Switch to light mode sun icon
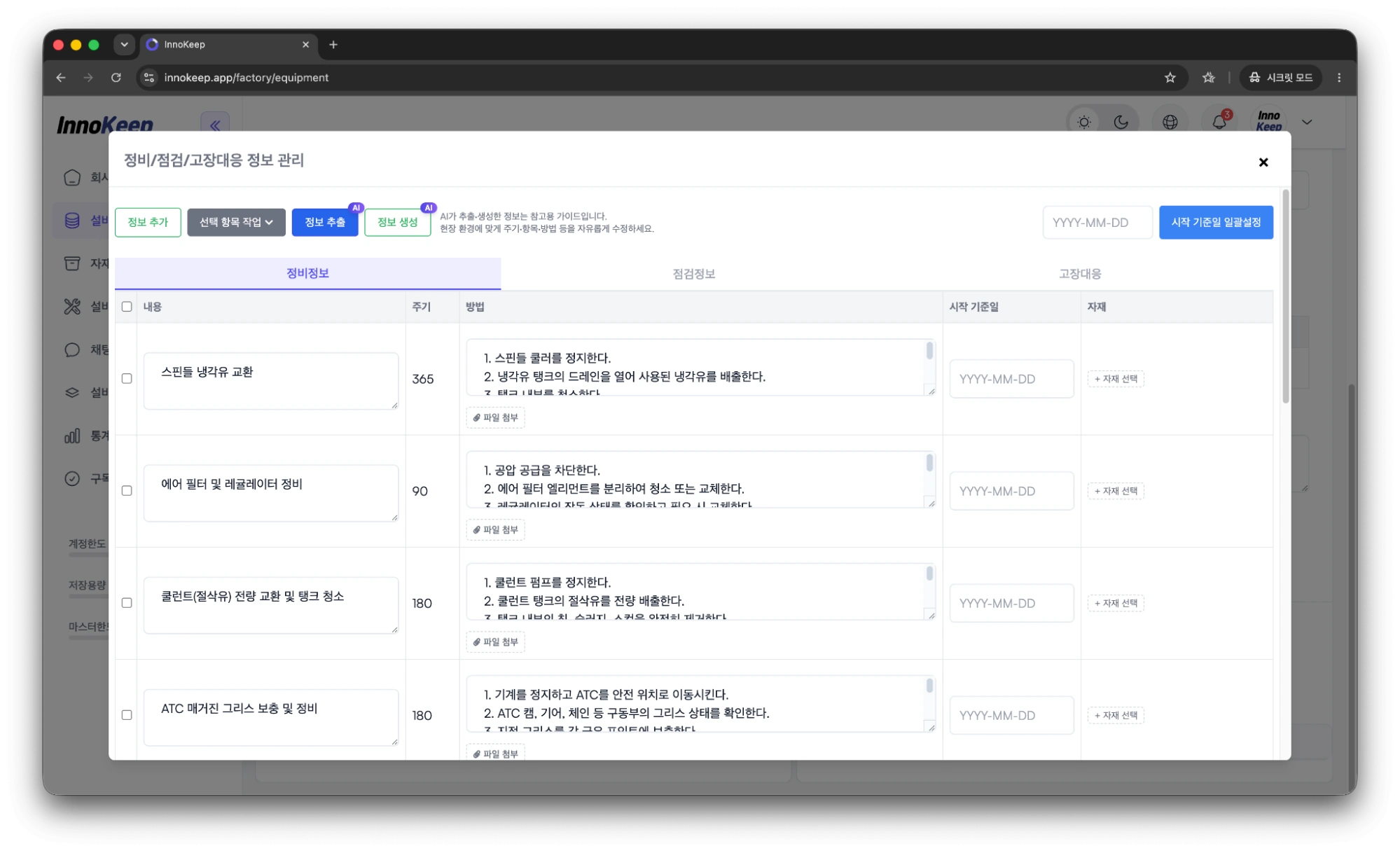This screenshot has width=1400, height=853. [x=1083, y=122]
